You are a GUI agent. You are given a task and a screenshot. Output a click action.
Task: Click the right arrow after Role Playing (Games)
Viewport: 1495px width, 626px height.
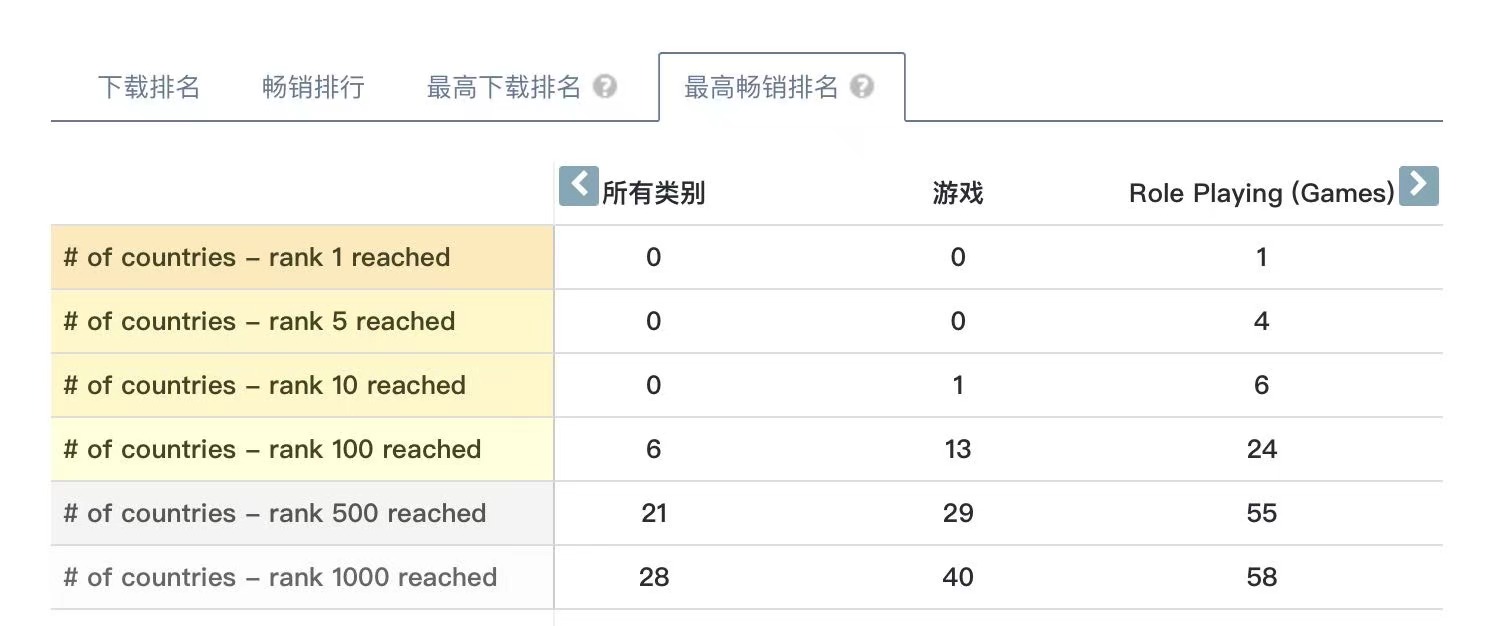click(x=1418, y=186)
